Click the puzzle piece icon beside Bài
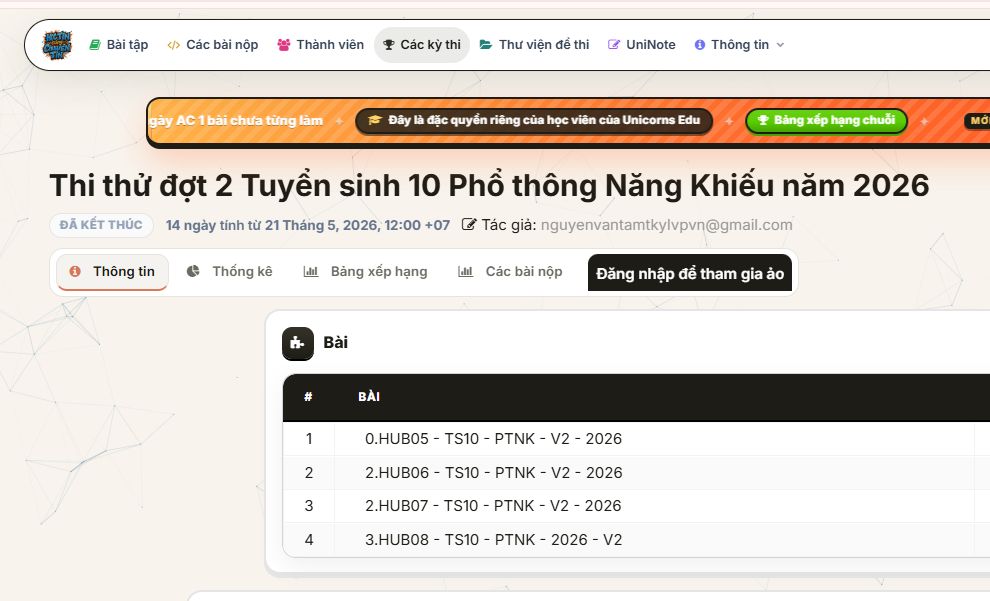Screen dimensions: 990x601 pyautogui.click(x=298, y=343)
